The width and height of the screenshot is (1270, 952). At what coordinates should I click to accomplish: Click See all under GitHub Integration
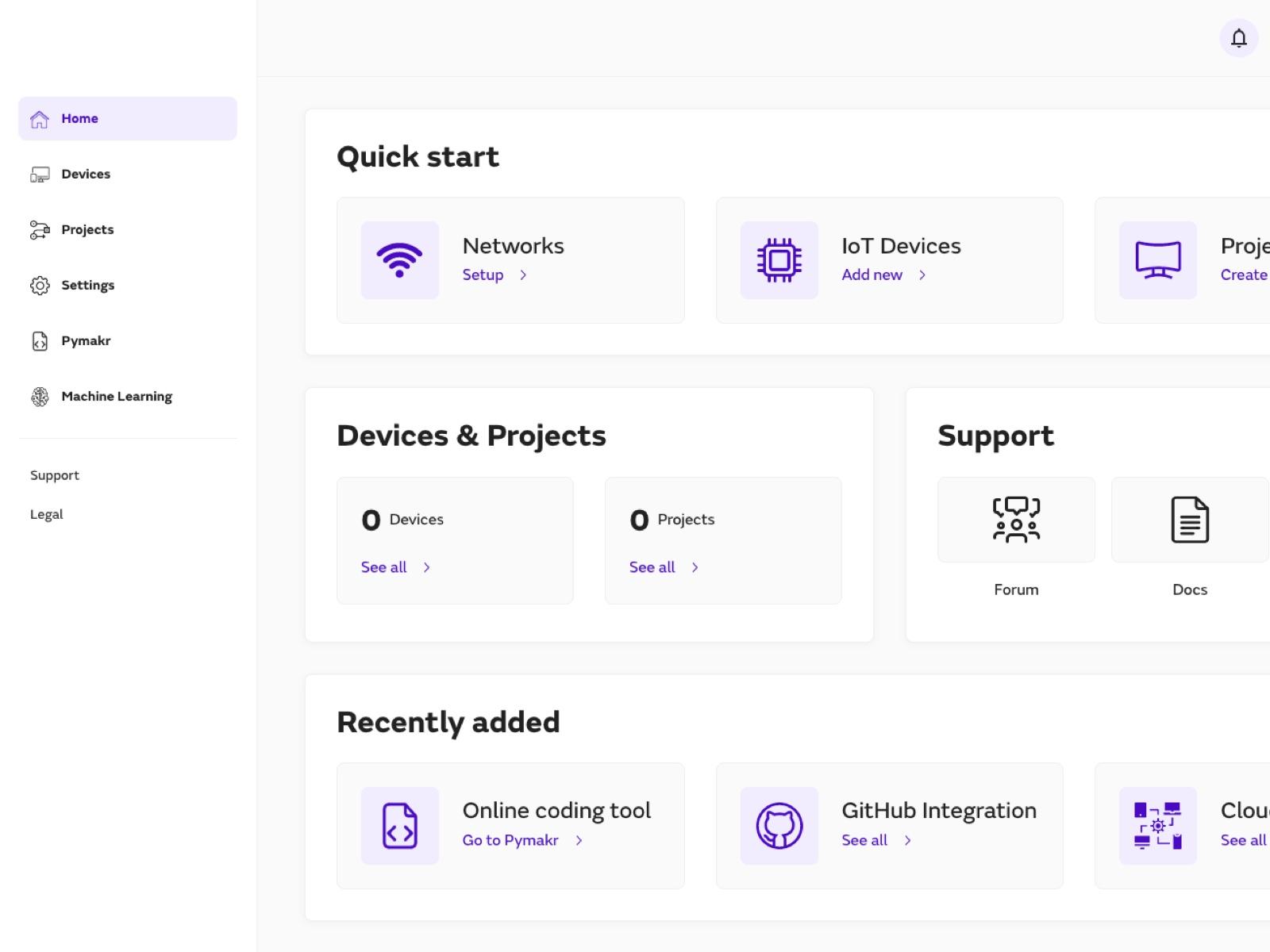pos(864,840)
